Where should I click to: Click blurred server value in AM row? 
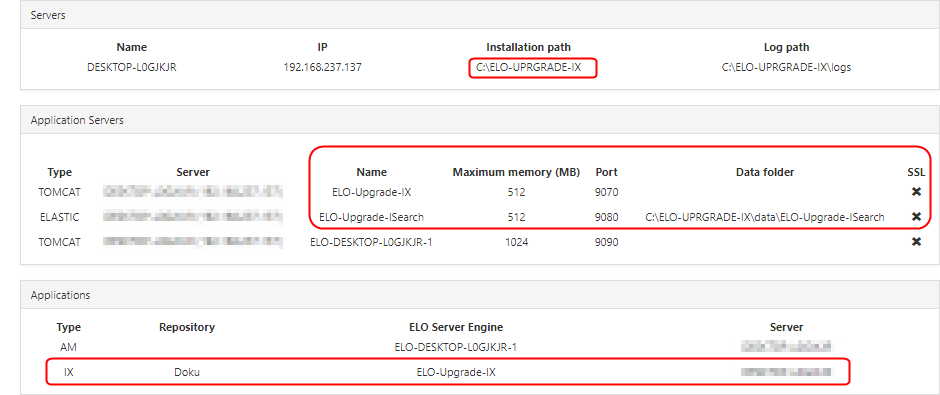787,346
